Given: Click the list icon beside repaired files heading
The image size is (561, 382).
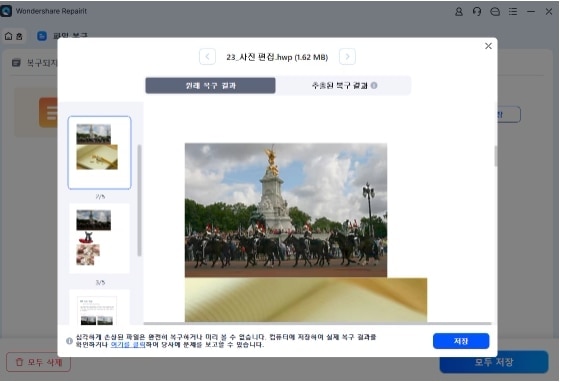Looking at the screenshot, I should [16, 63].
